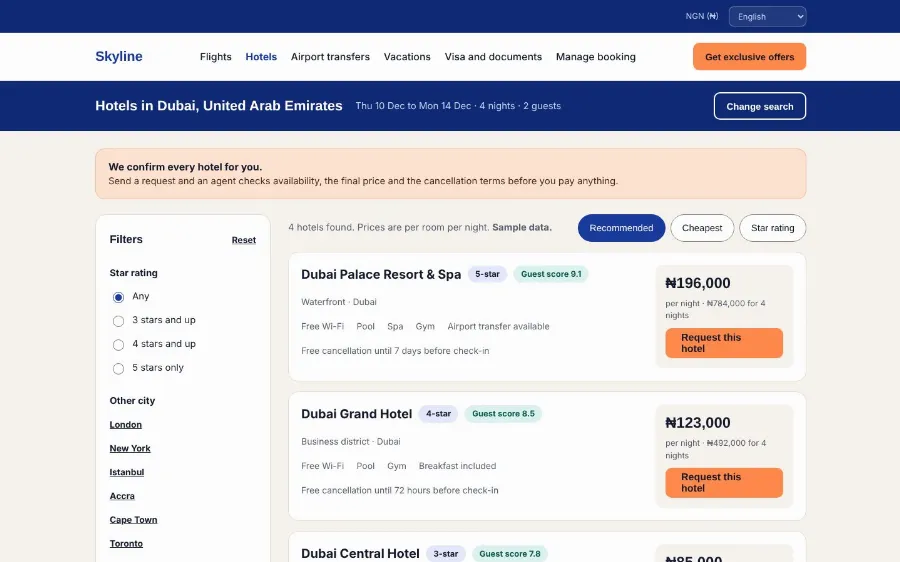Click the 3-star badge
The width and height of the screenshot is (900, 562).
445,554
